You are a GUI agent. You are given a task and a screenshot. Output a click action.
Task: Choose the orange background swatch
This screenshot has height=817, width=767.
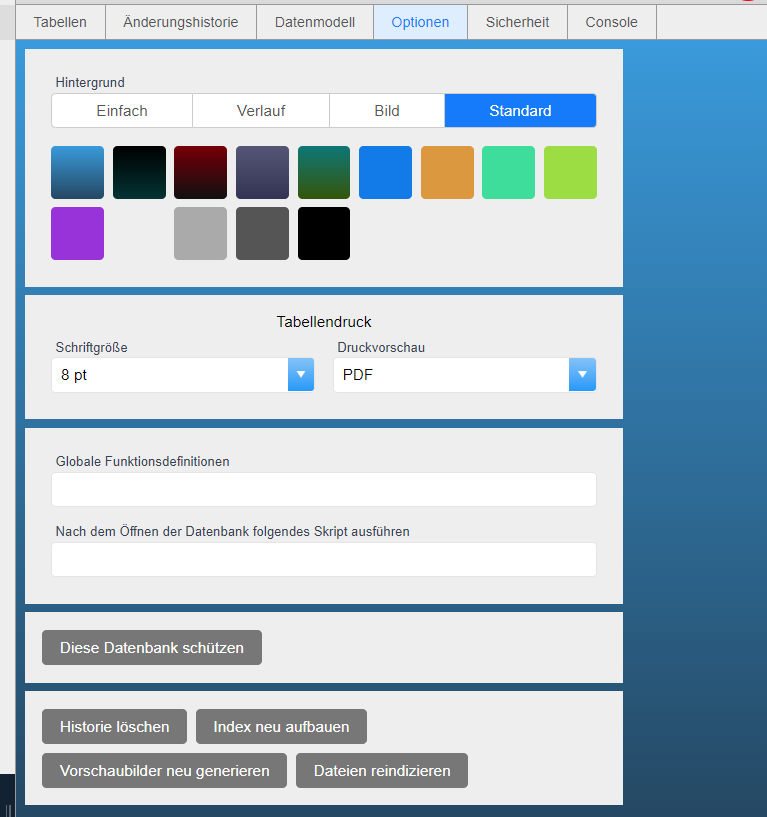pyautogui.click(x=447, y=172)
